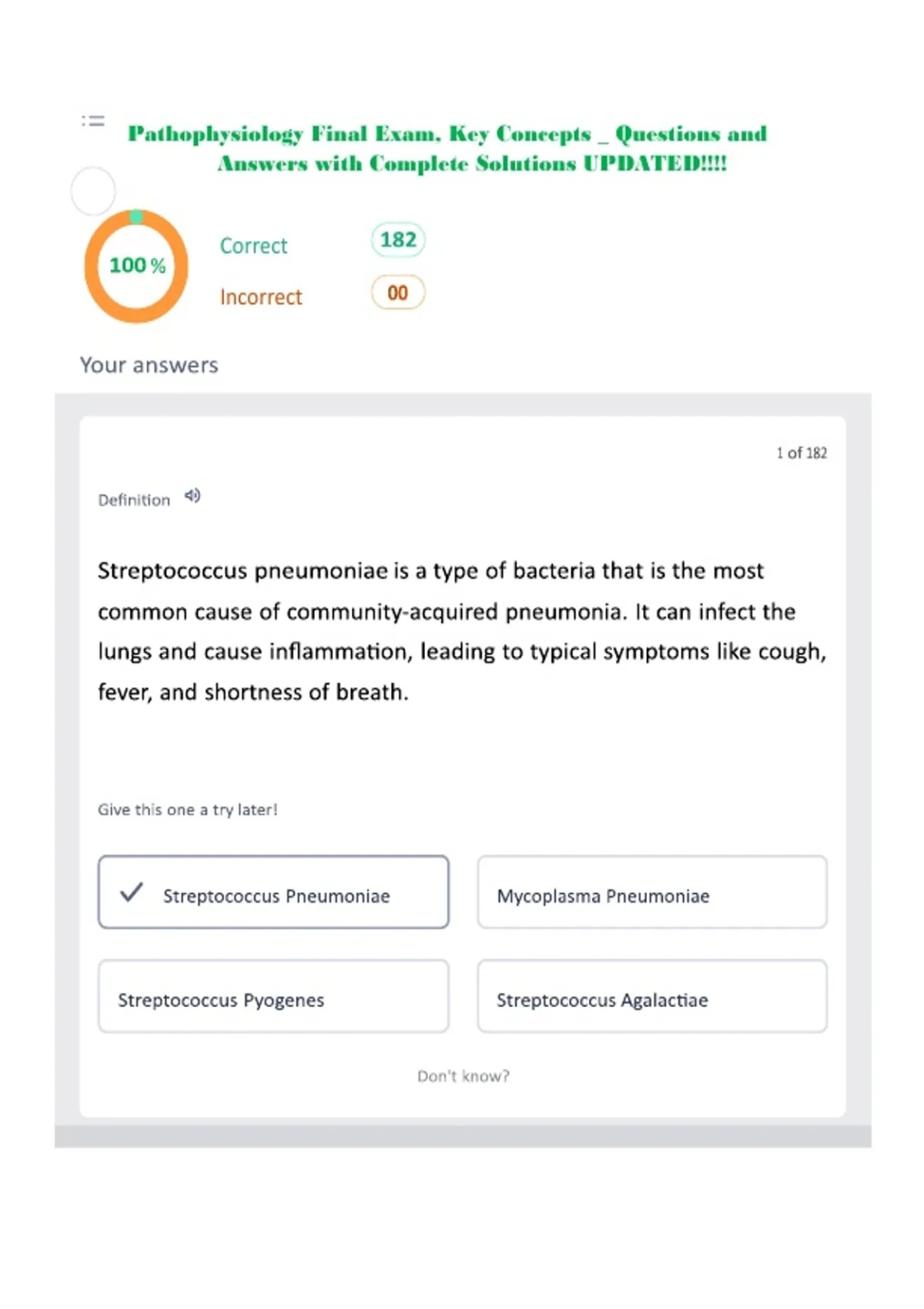Click Give this one a try later

point(187,809)
